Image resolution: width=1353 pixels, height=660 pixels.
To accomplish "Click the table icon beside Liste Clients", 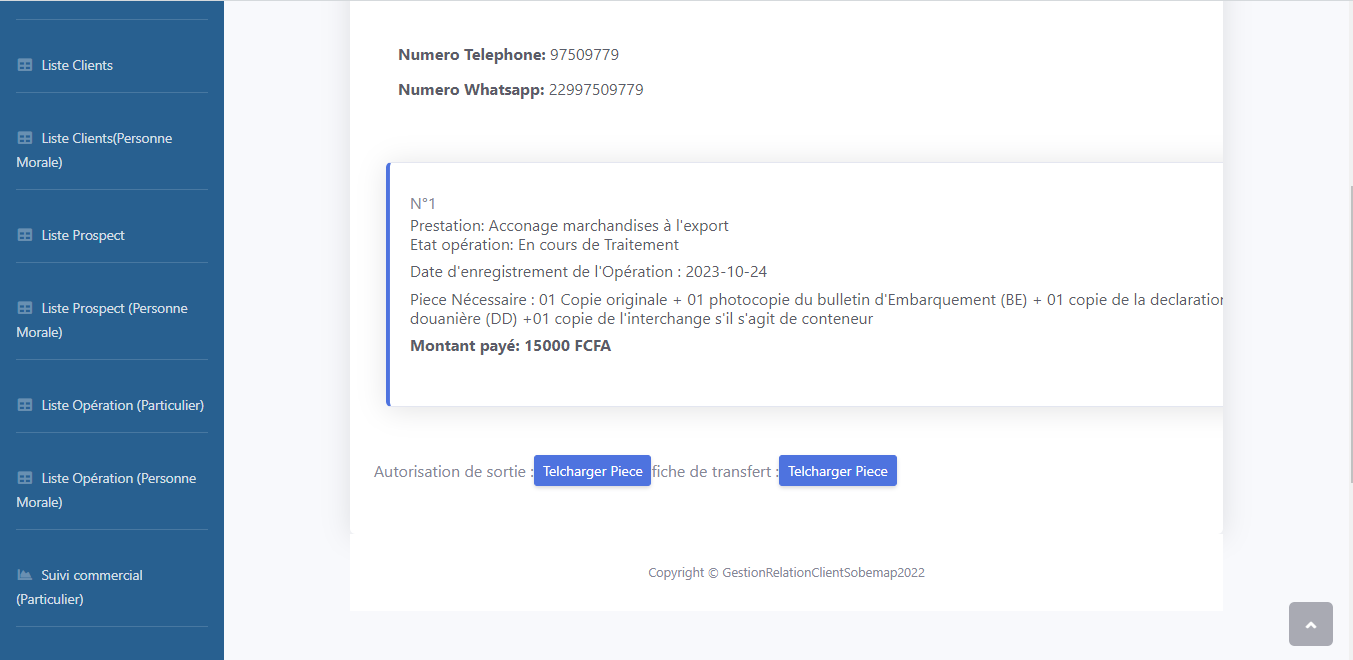I will tap(25, 65).
